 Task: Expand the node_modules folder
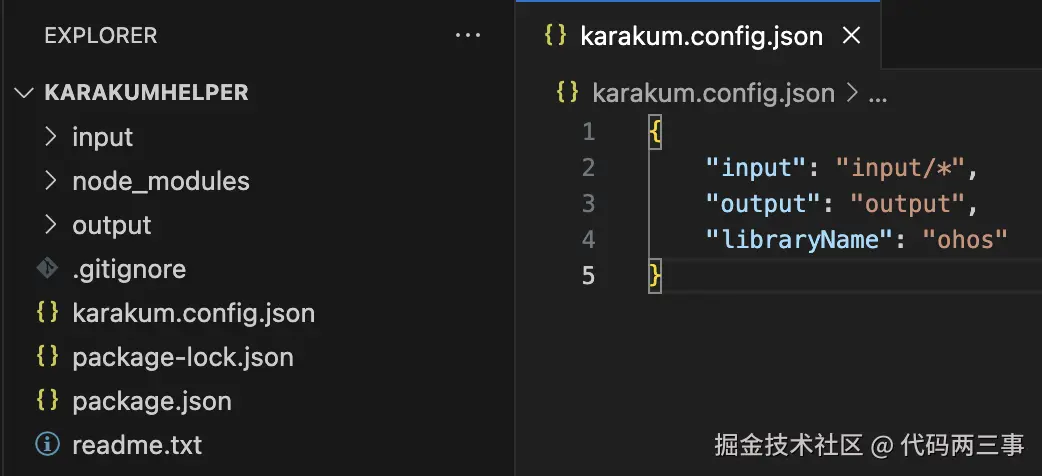click(x=52, y=181)
